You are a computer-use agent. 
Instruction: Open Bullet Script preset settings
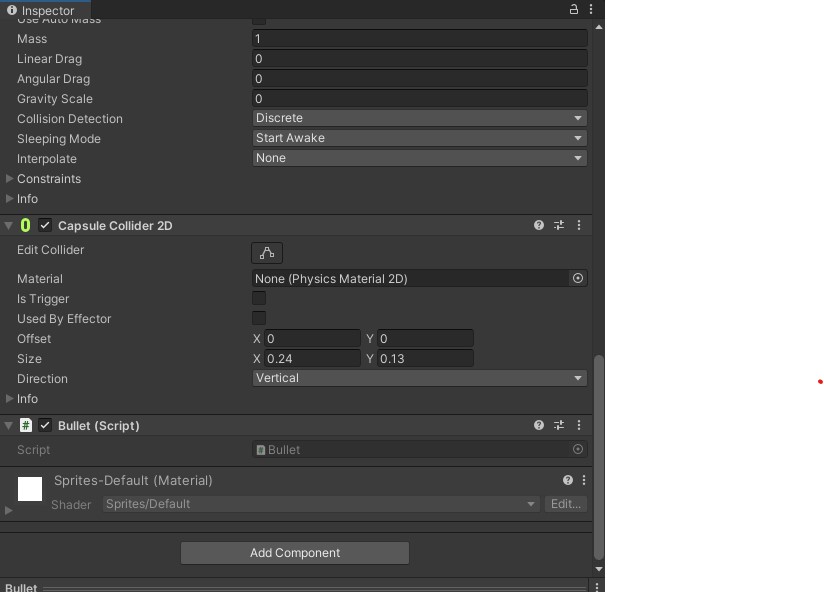pos(559,425)
